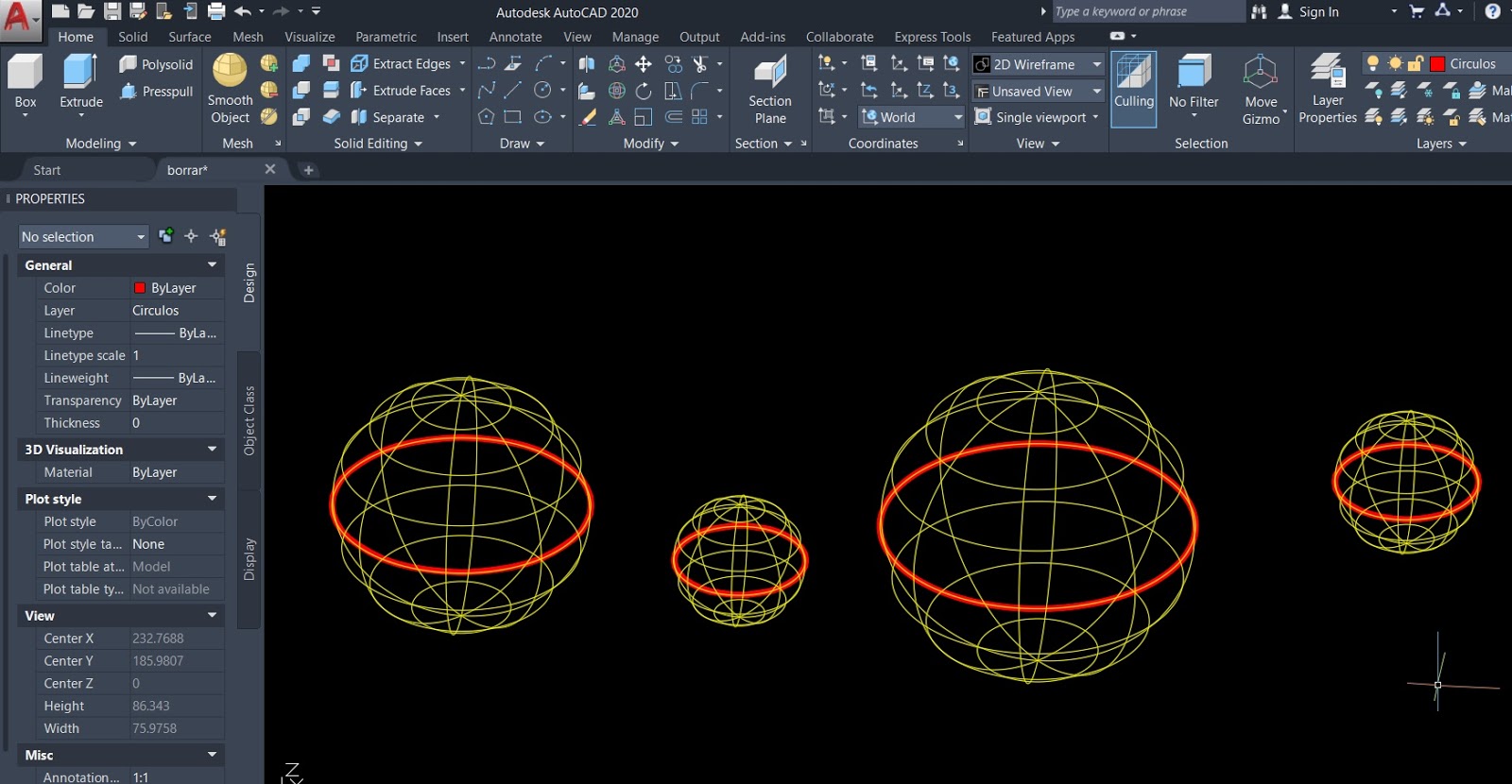
Task: Click the Color ByLayer red swatch property
Action: (x=140, y=288)
